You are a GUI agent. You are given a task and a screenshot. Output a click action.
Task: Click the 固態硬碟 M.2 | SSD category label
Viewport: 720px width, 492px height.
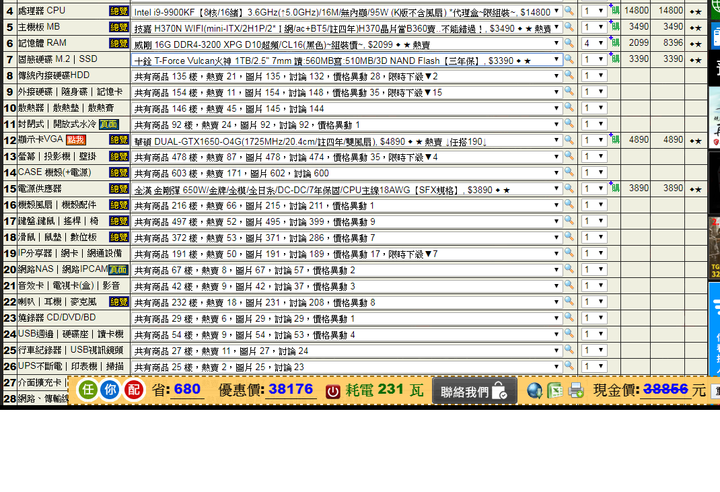click(x=58, y=59)
